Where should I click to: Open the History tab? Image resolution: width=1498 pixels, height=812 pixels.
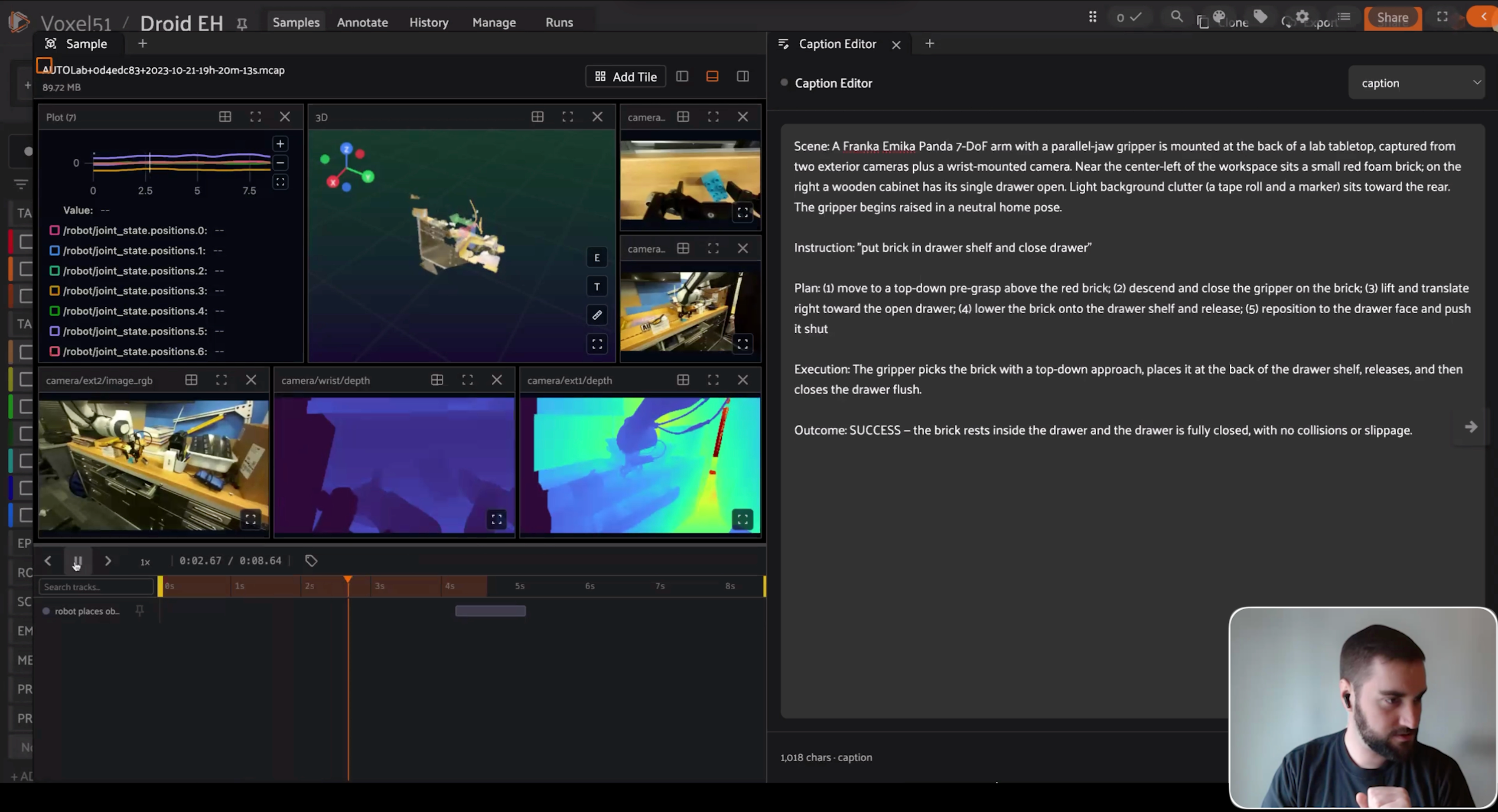pos(429,22)
